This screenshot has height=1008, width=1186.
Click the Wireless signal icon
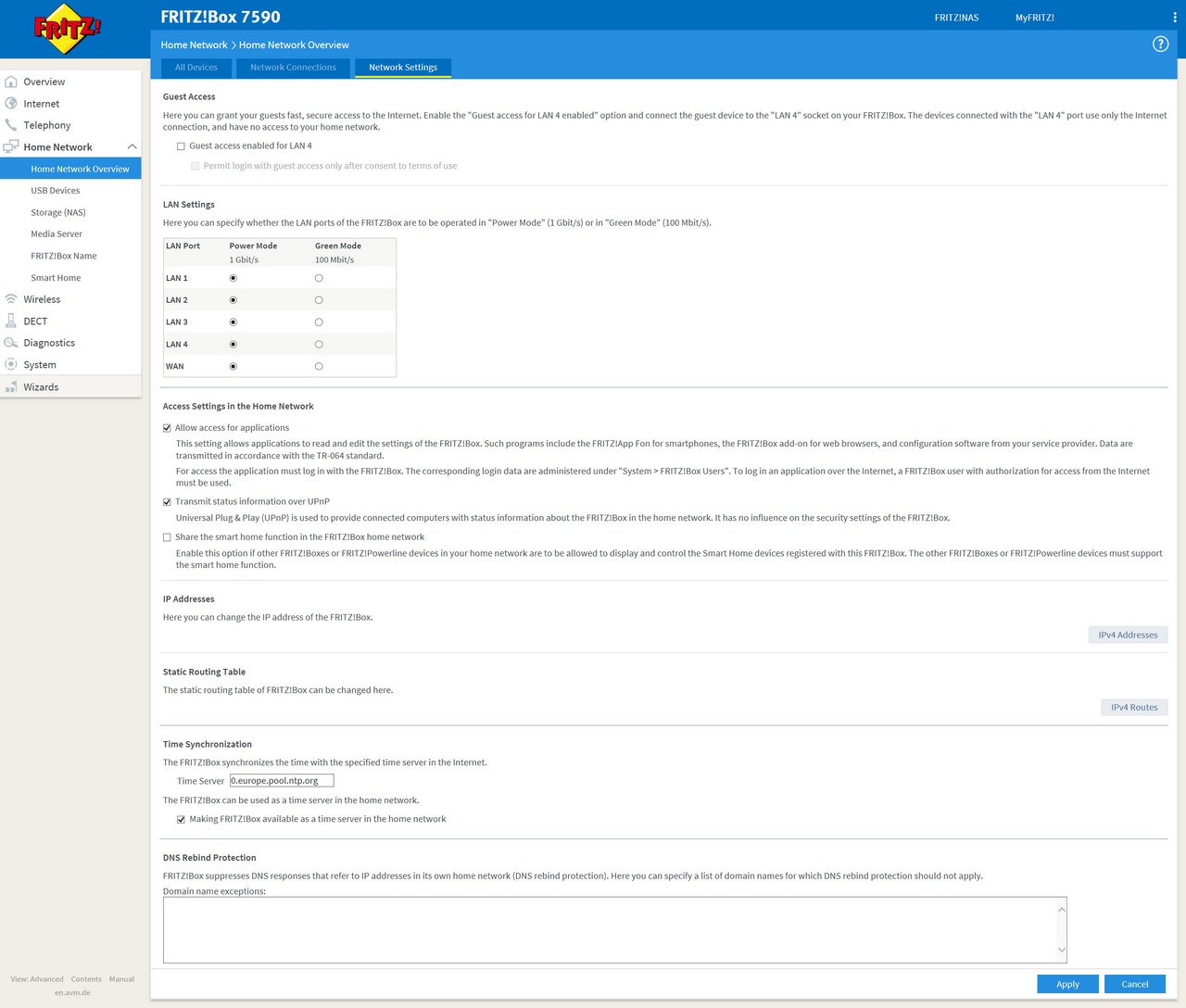[11, 299]
